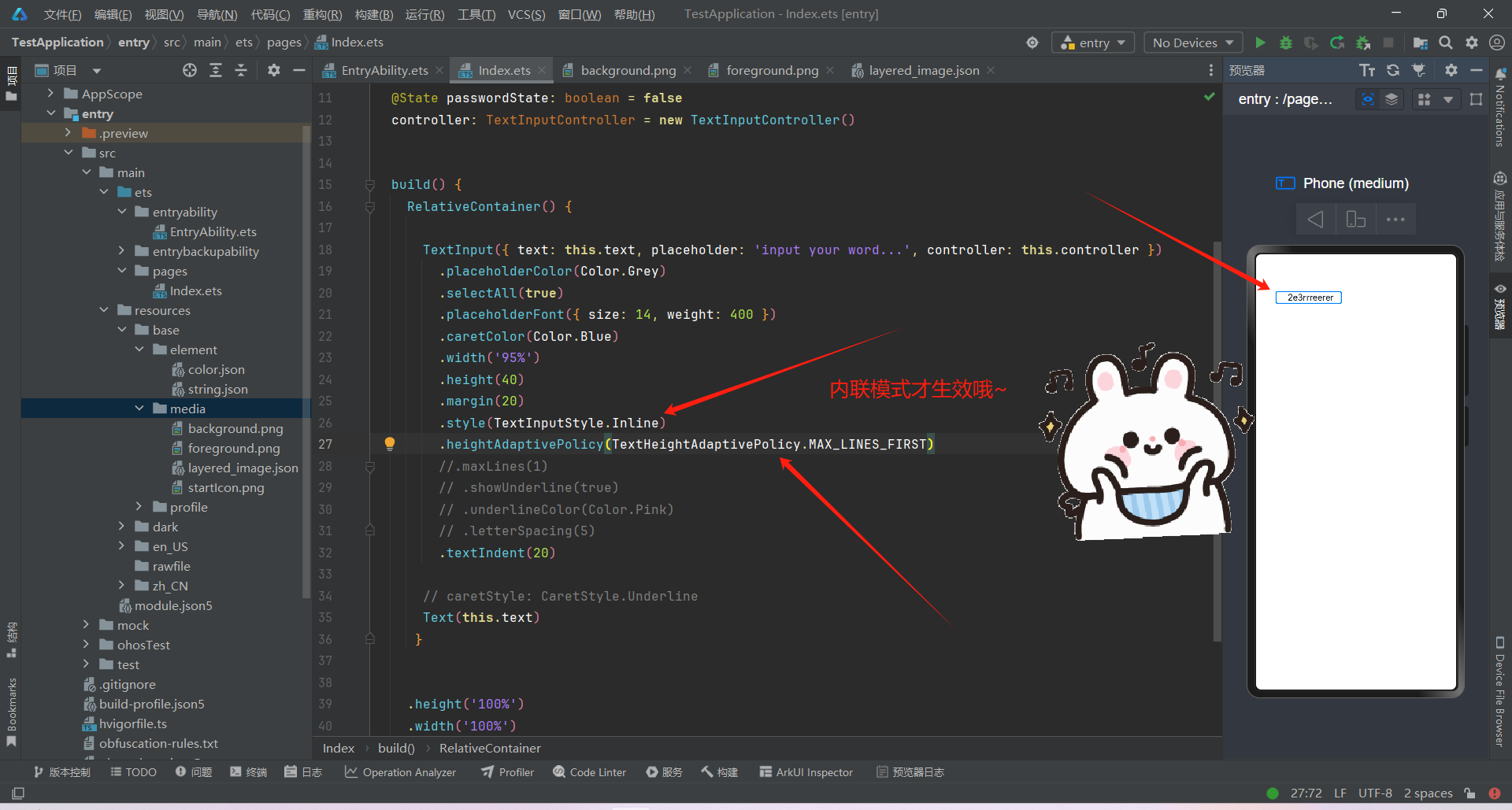The width and height of the screenshot is (1512, 810).
Task: Toggle the Bookmarks side tool window
Action: 11,712
